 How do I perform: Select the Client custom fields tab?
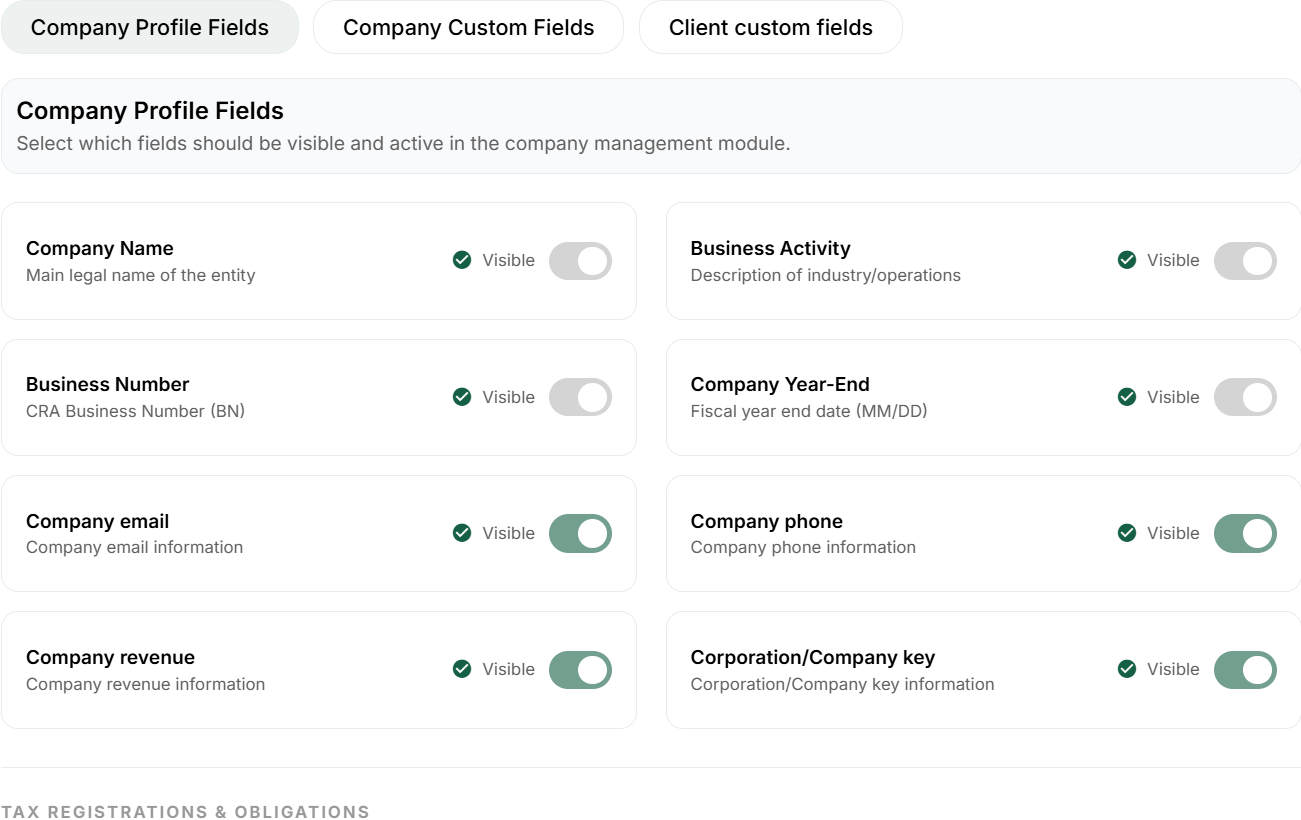770,27
